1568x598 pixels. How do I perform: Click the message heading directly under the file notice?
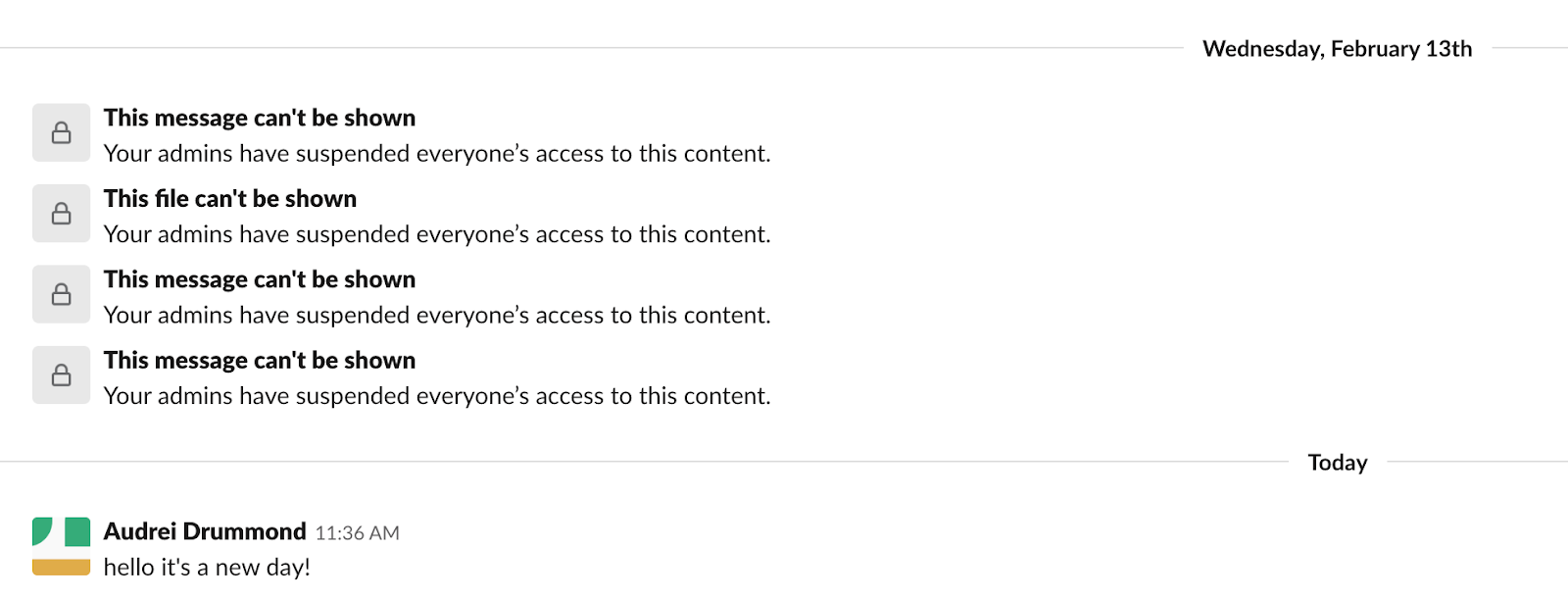coord(260,279)
